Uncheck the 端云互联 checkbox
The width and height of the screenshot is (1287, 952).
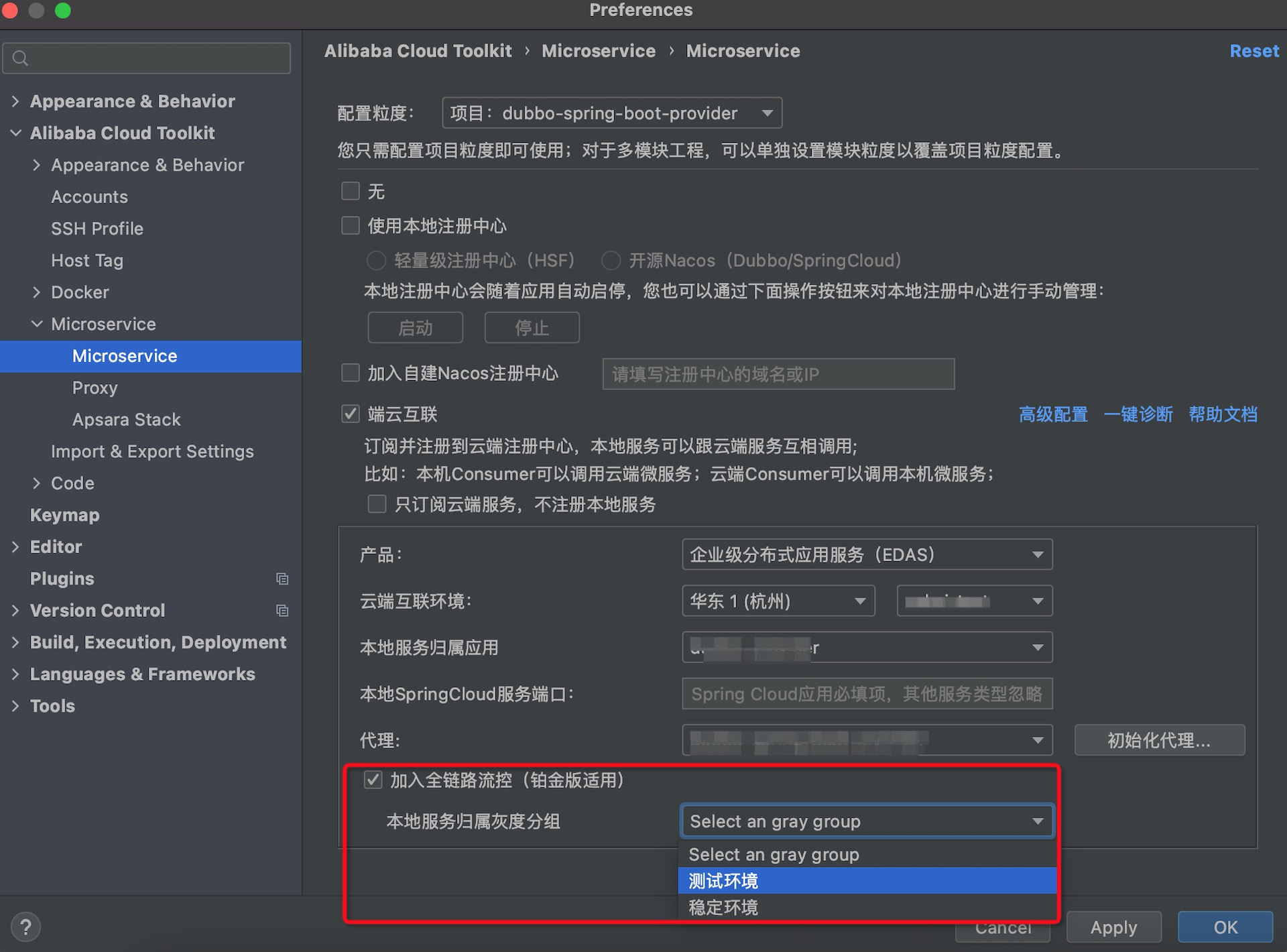[351, 414]
